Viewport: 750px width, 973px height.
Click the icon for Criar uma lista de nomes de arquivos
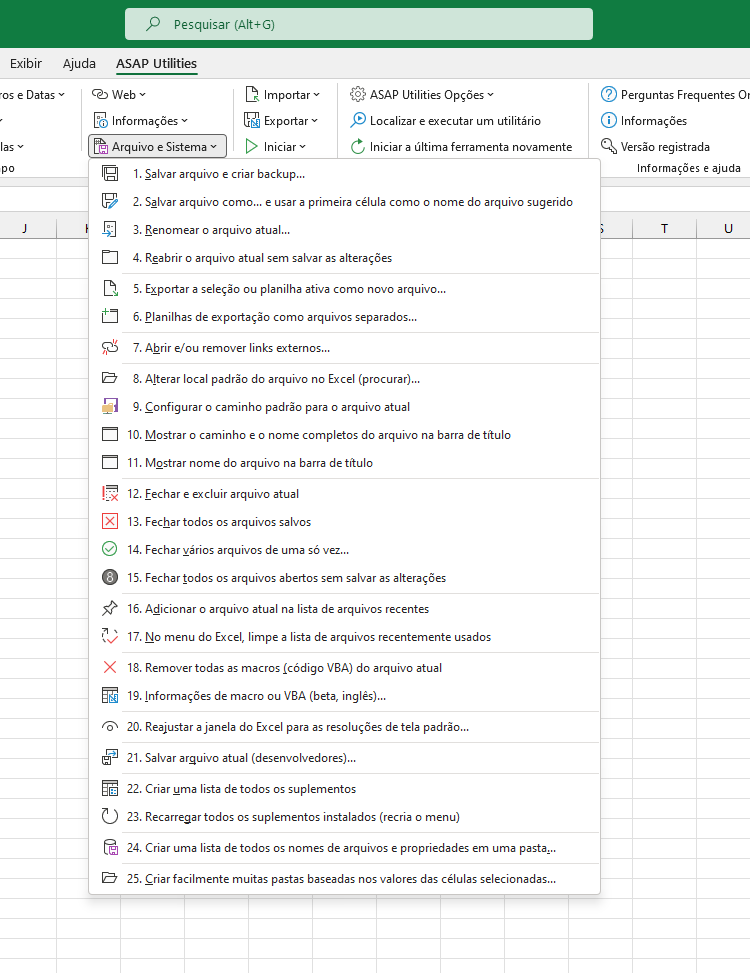110,847
